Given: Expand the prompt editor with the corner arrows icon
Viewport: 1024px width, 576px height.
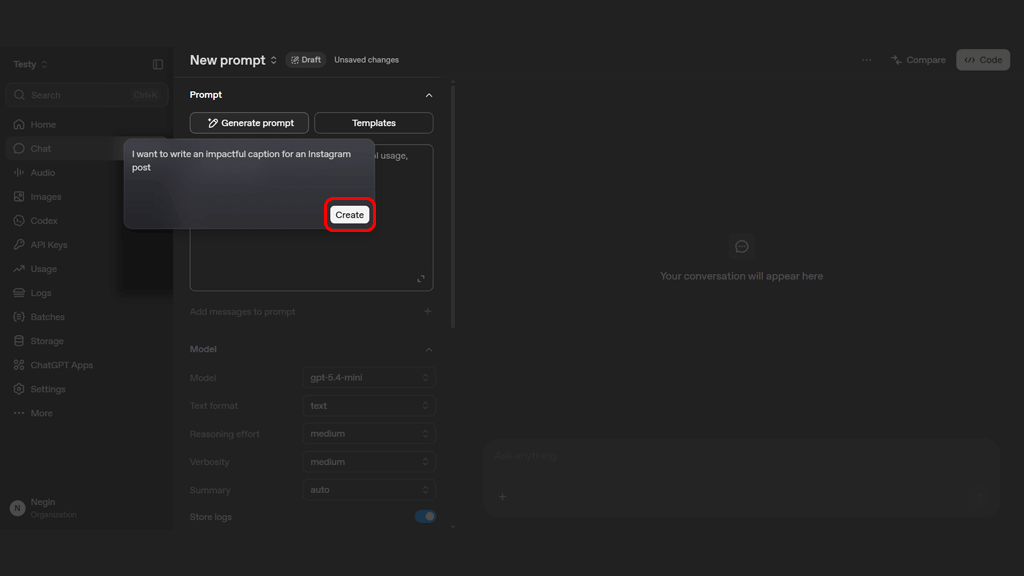Looking at the screenshot, I should [x=421, y=279].
